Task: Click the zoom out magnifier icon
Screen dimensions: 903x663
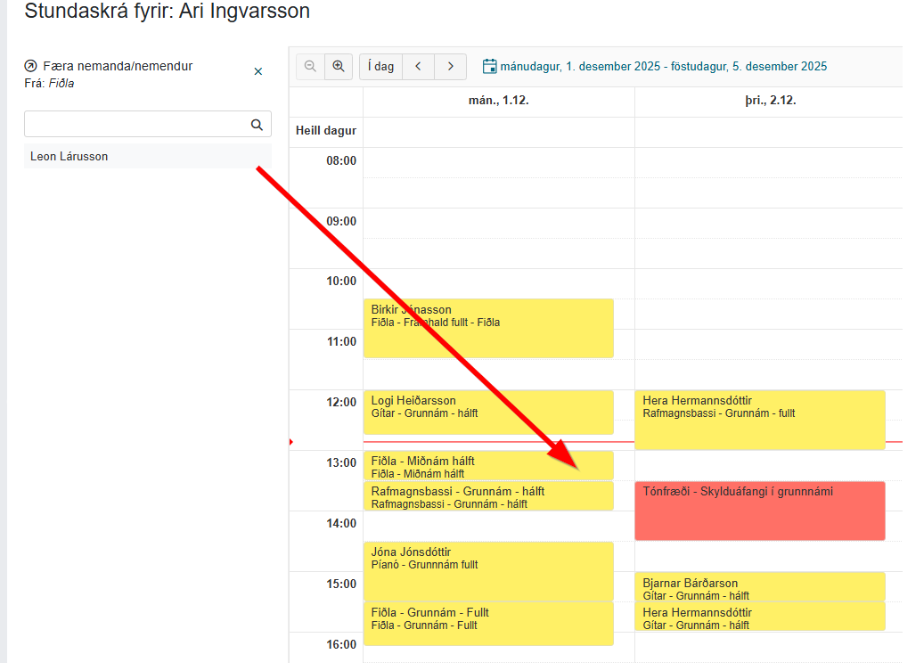Action: coord(310,66)
